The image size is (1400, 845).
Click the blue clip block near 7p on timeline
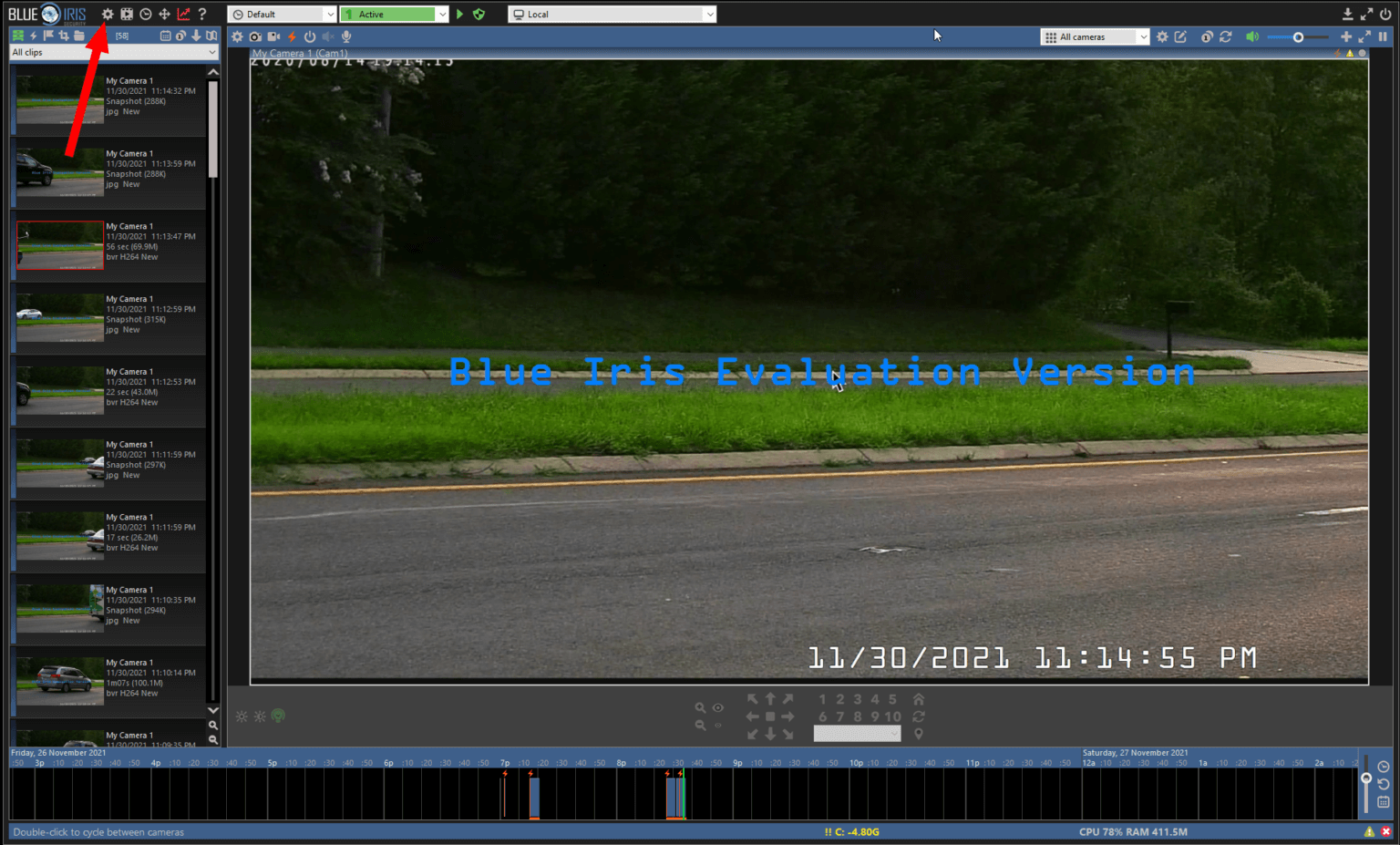pos(534,798)
